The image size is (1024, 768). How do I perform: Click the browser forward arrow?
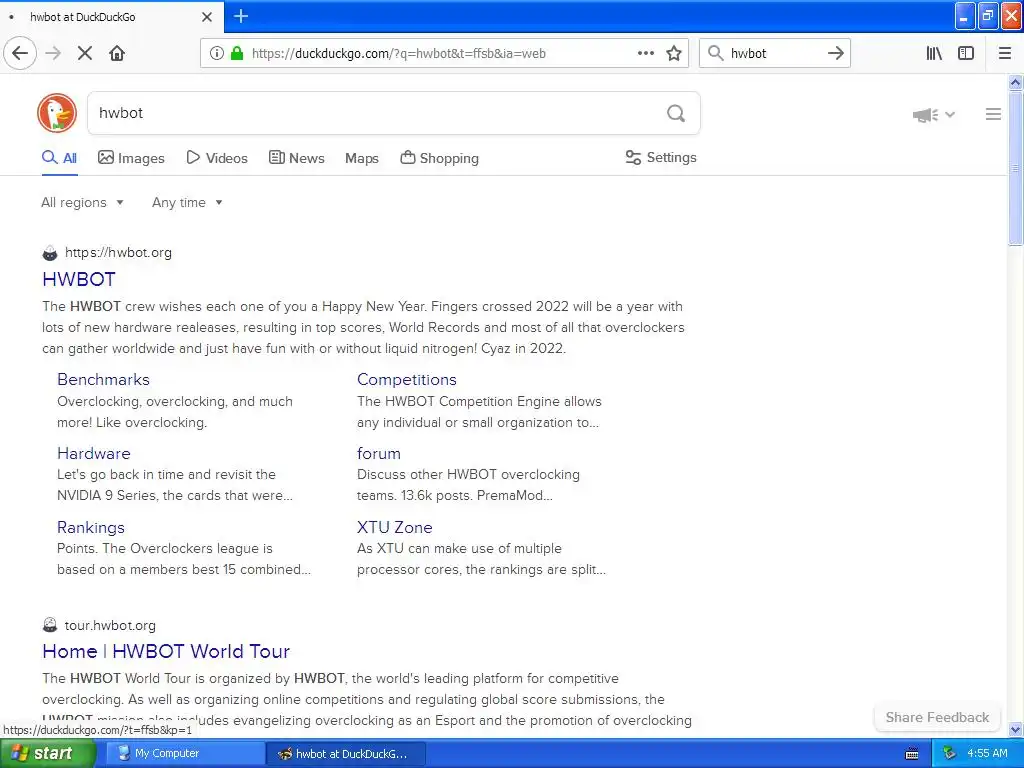[x=54, y=53]
